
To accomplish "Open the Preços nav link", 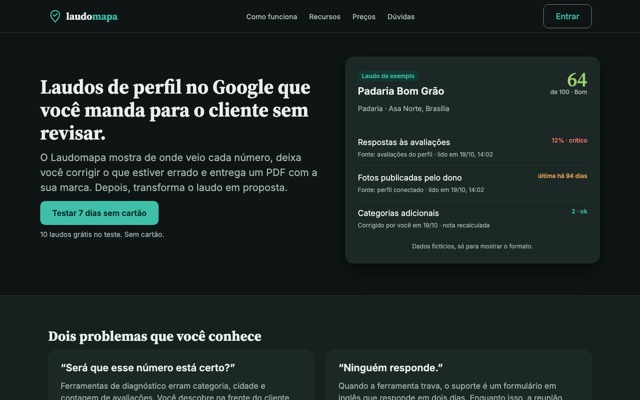I will 364,17.
